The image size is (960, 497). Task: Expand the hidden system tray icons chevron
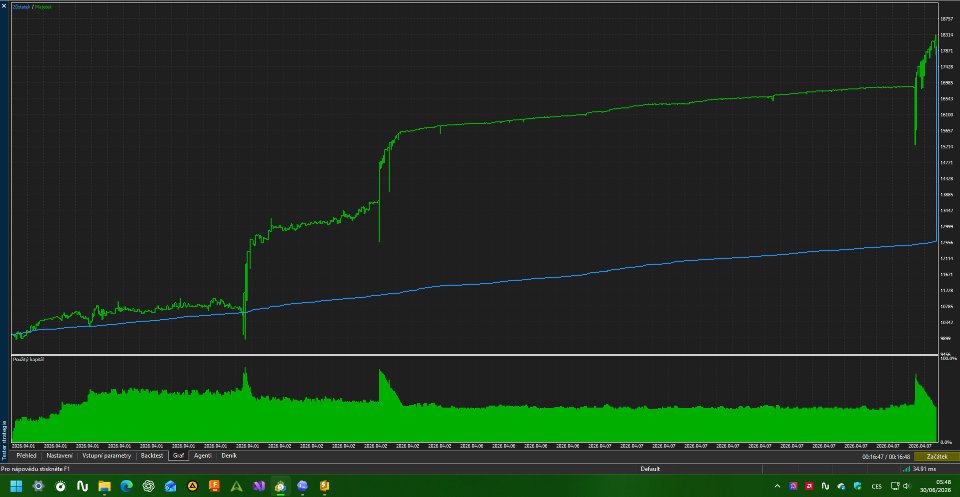(778, 487)
